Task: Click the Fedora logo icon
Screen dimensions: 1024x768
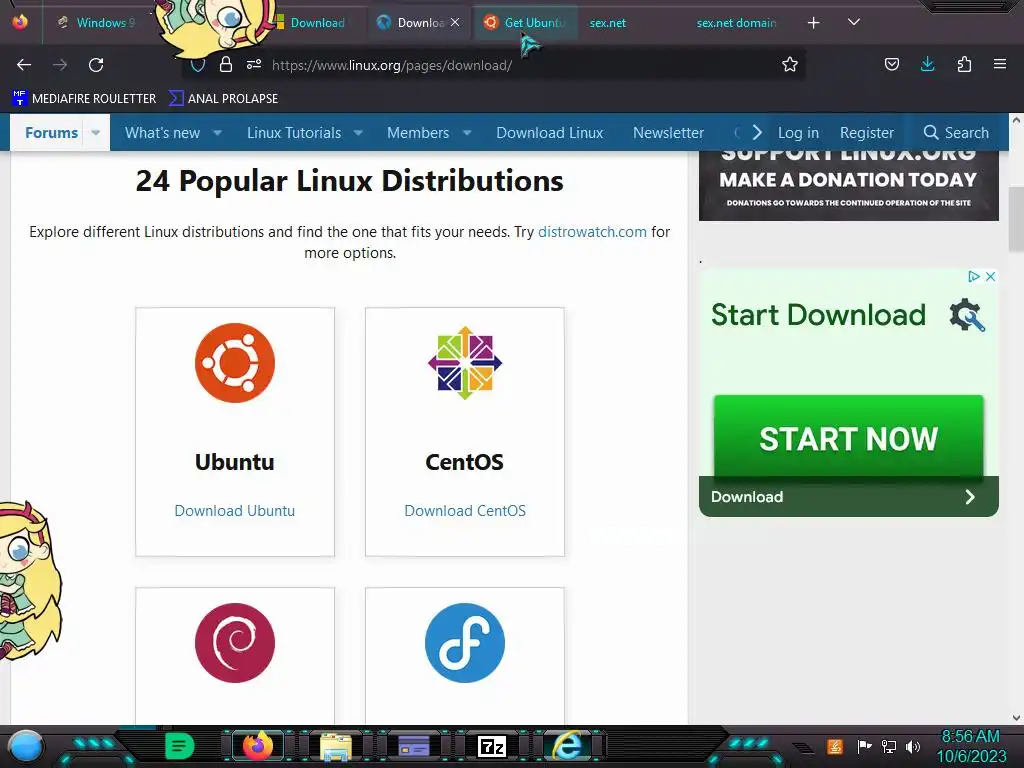Action: pos(464,643)
